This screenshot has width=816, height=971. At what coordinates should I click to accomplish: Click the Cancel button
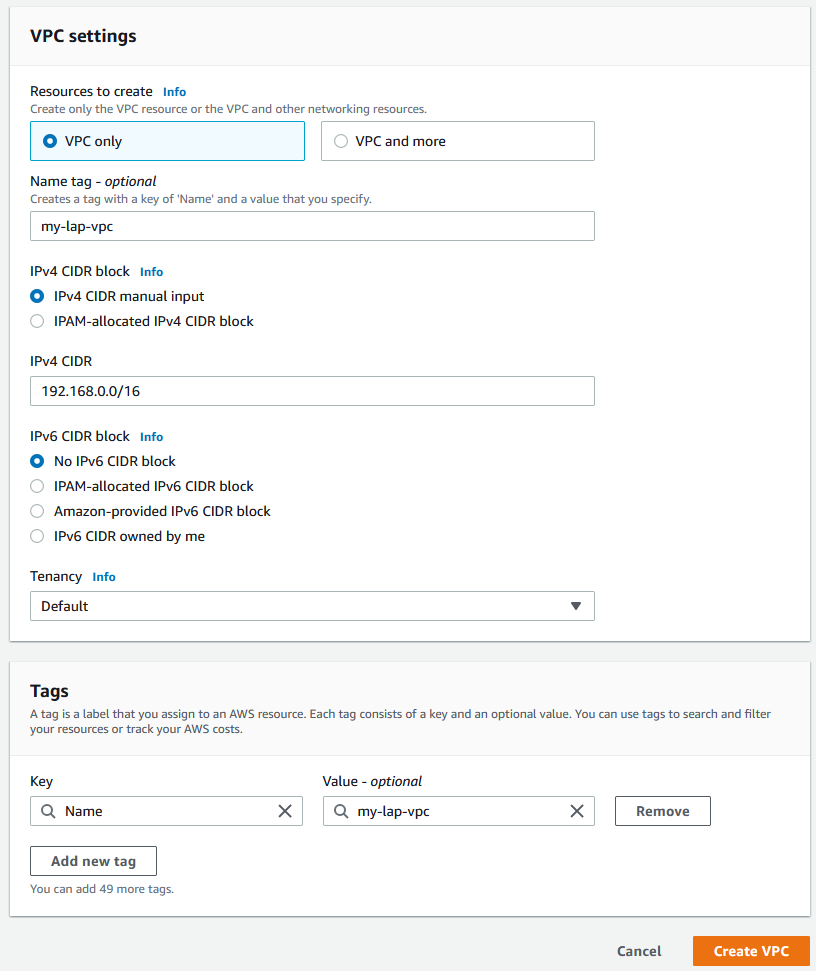[x=639, y=951]
